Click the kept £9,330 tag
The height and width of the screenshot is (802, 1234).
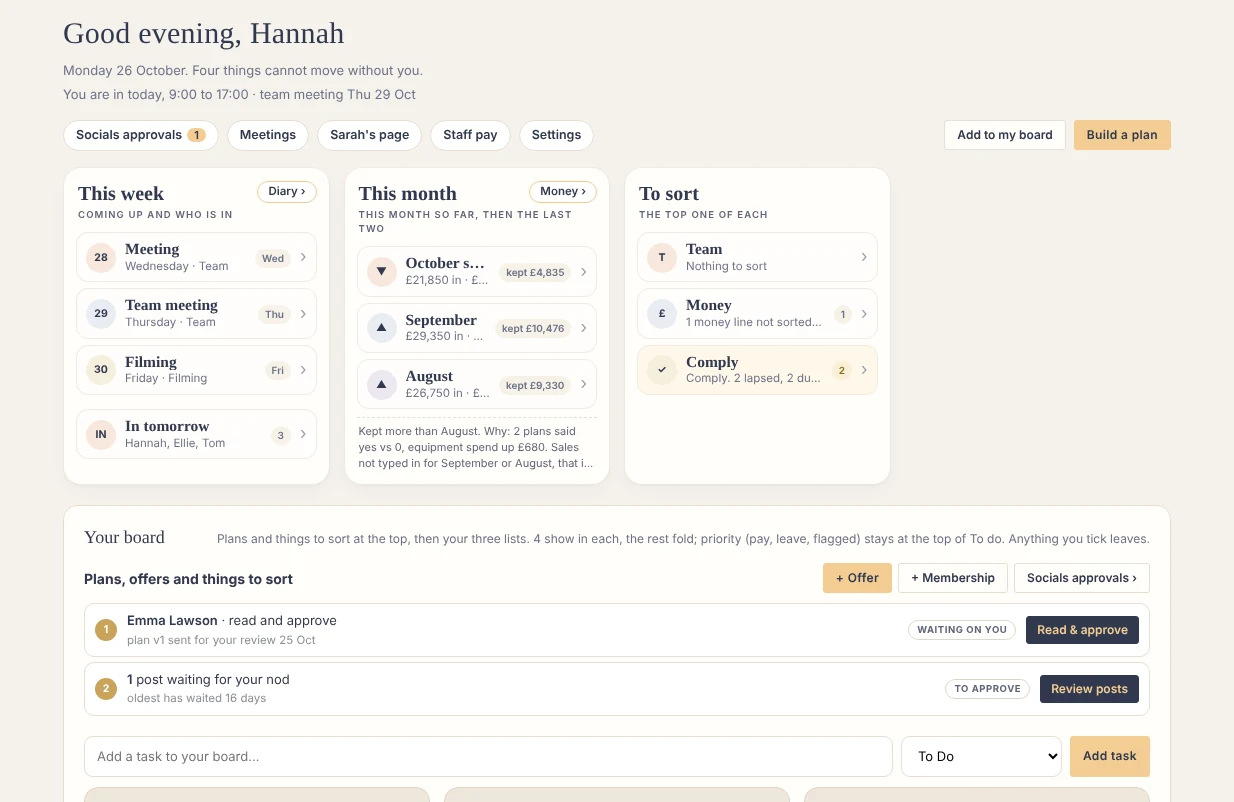click(x=535, y=385)
